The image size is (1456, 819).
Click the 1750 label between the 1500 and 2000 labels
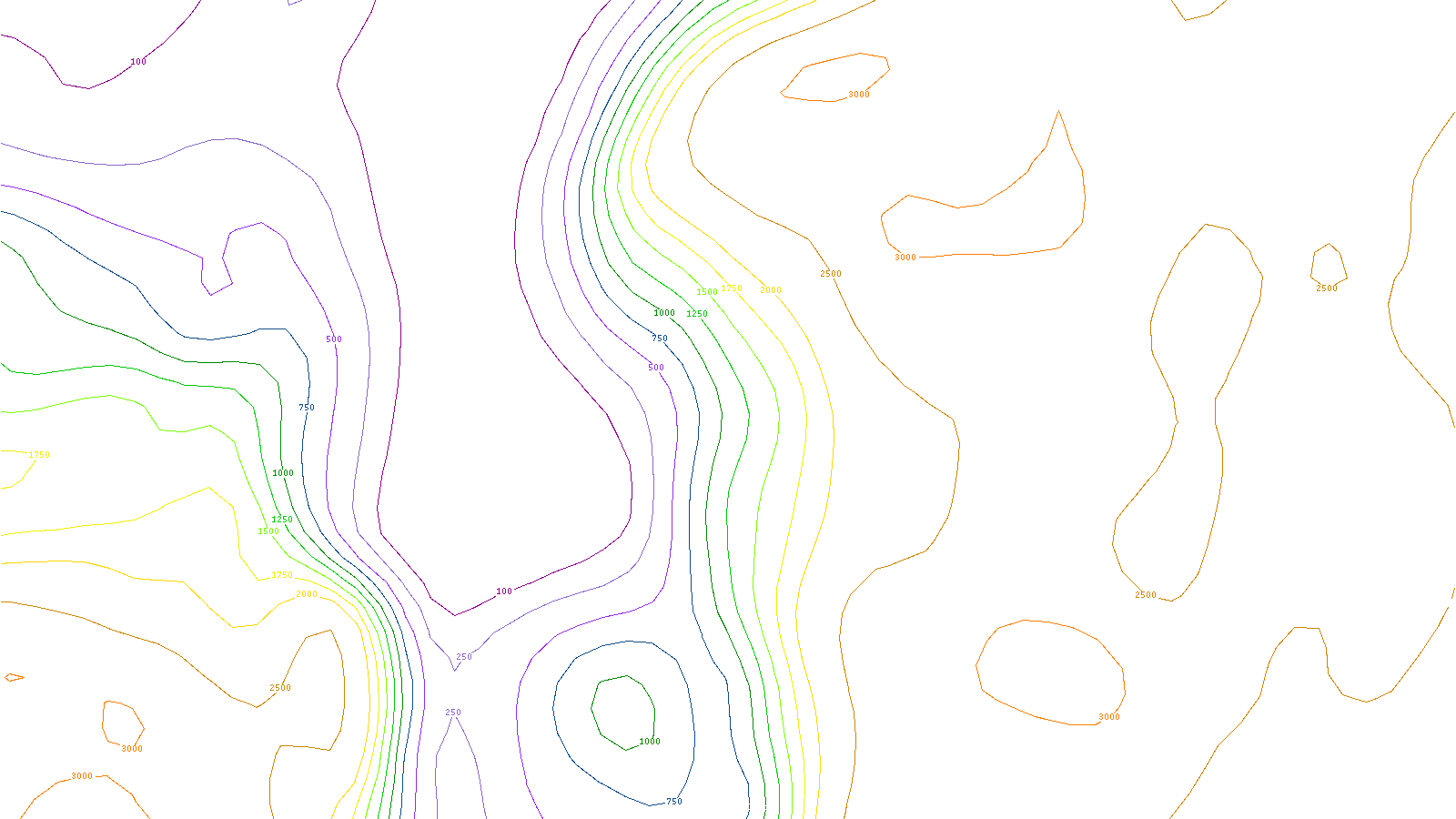[x=732, y=288]
